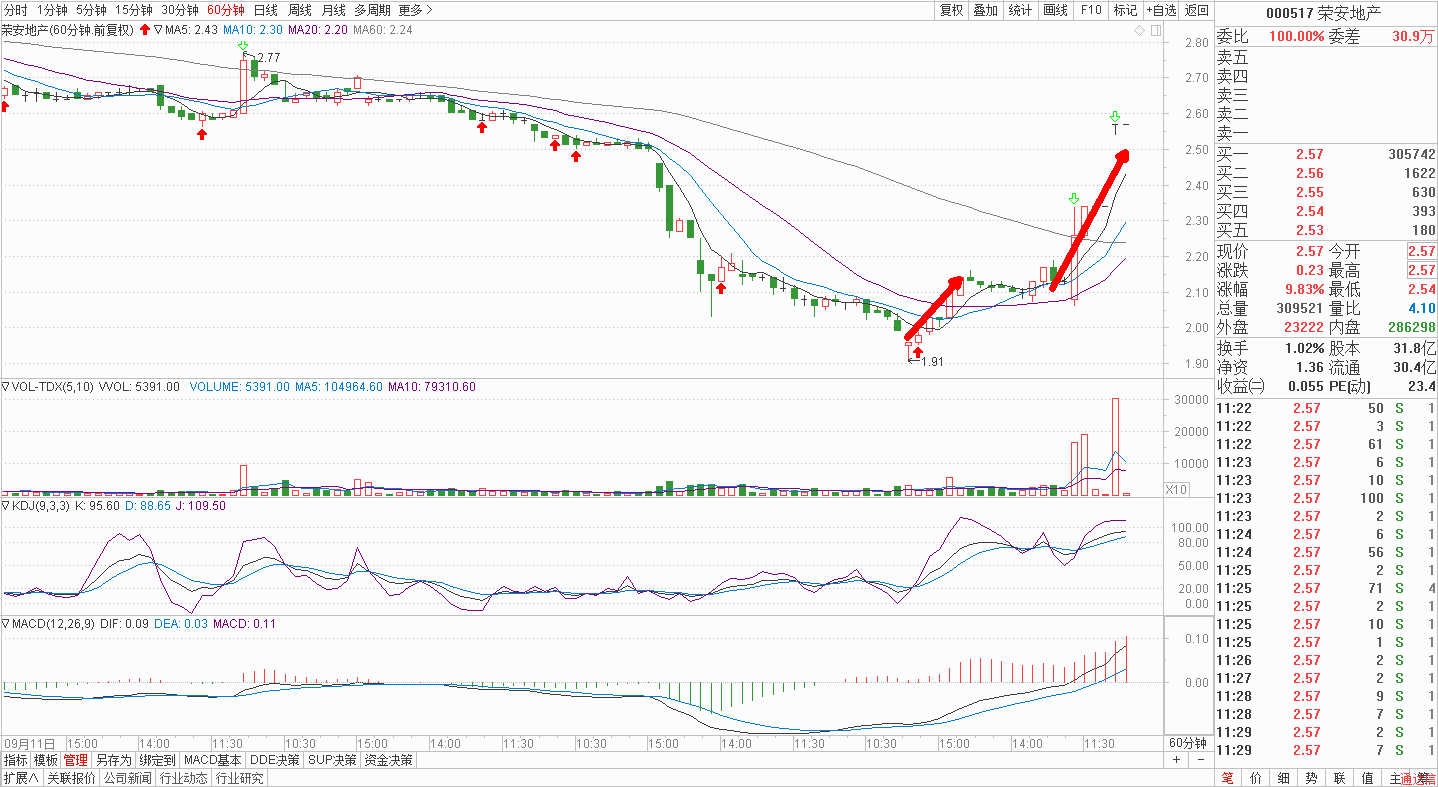The height and width of the screenshot is (787, 1438).
Task: Click the 买五 bid row at 2.53
Action: (1326, 231)
